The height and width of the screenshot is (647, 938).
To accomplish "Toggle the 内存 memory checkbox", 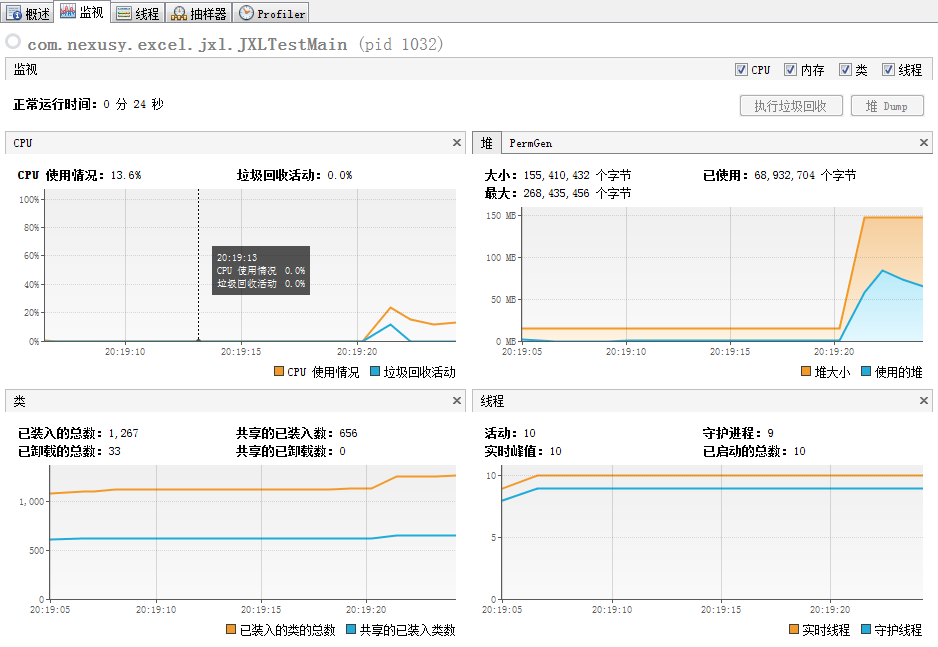I will tap(790, 69).
